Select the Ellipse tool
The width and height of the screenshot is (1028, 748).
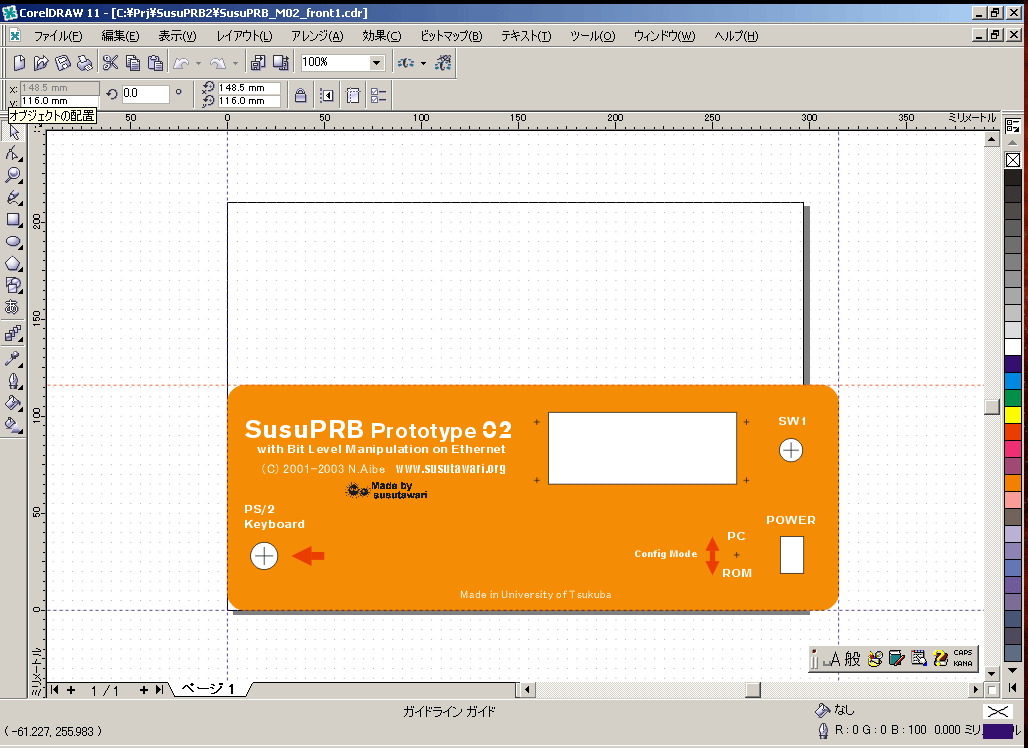click(x=13, y=242)
